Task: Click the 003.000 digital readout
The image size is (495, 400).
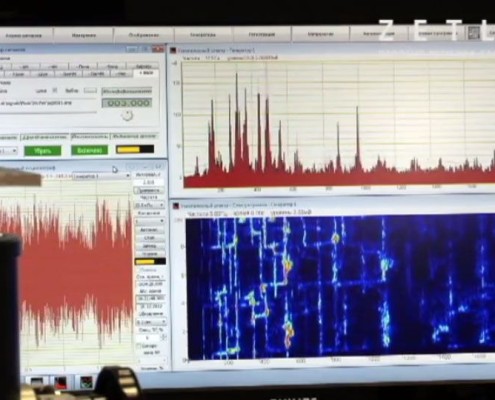Action: (x=127, y=103)
